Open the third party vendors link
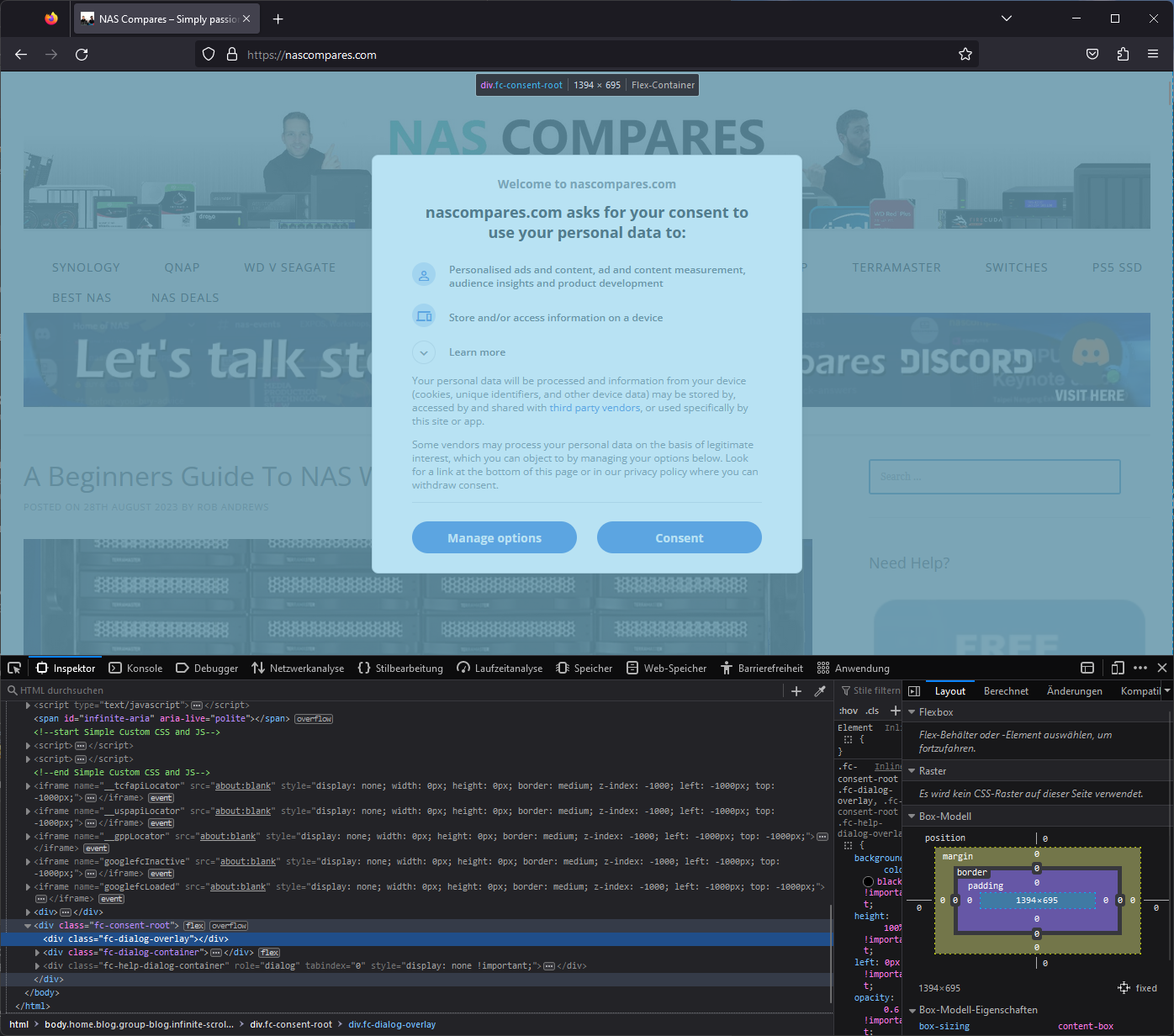This screenshot has width=1174, height=1036. (x=595, y=407)
